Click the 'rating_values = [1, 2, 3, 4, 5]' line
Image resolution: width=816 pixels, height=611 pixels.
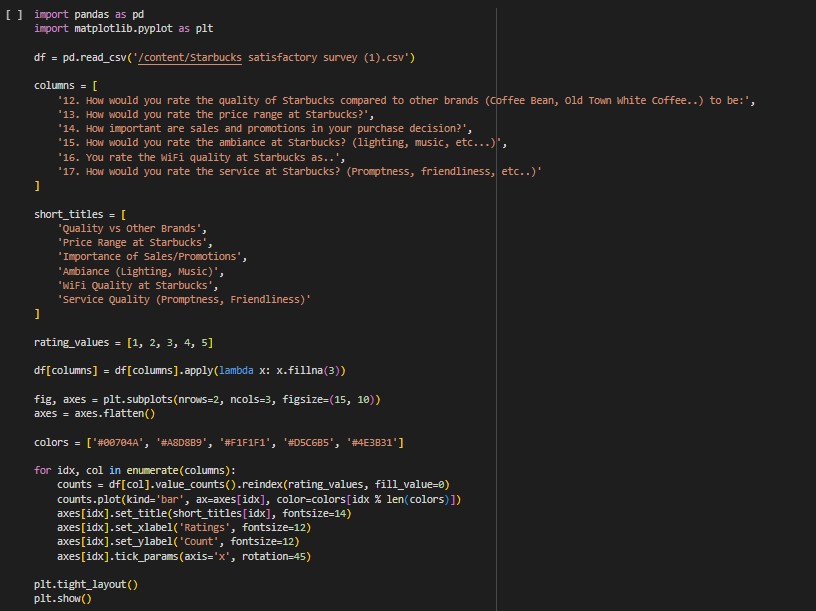[123, 342]
